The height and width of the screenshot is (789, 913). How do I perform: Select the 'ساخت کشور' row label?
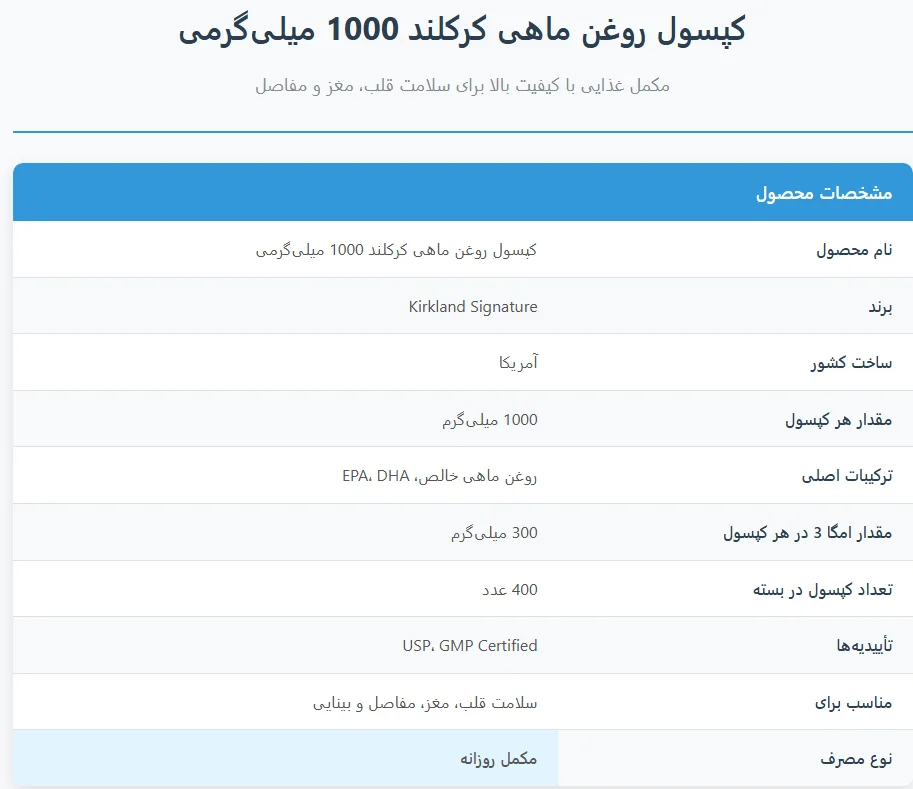[851, 363]
